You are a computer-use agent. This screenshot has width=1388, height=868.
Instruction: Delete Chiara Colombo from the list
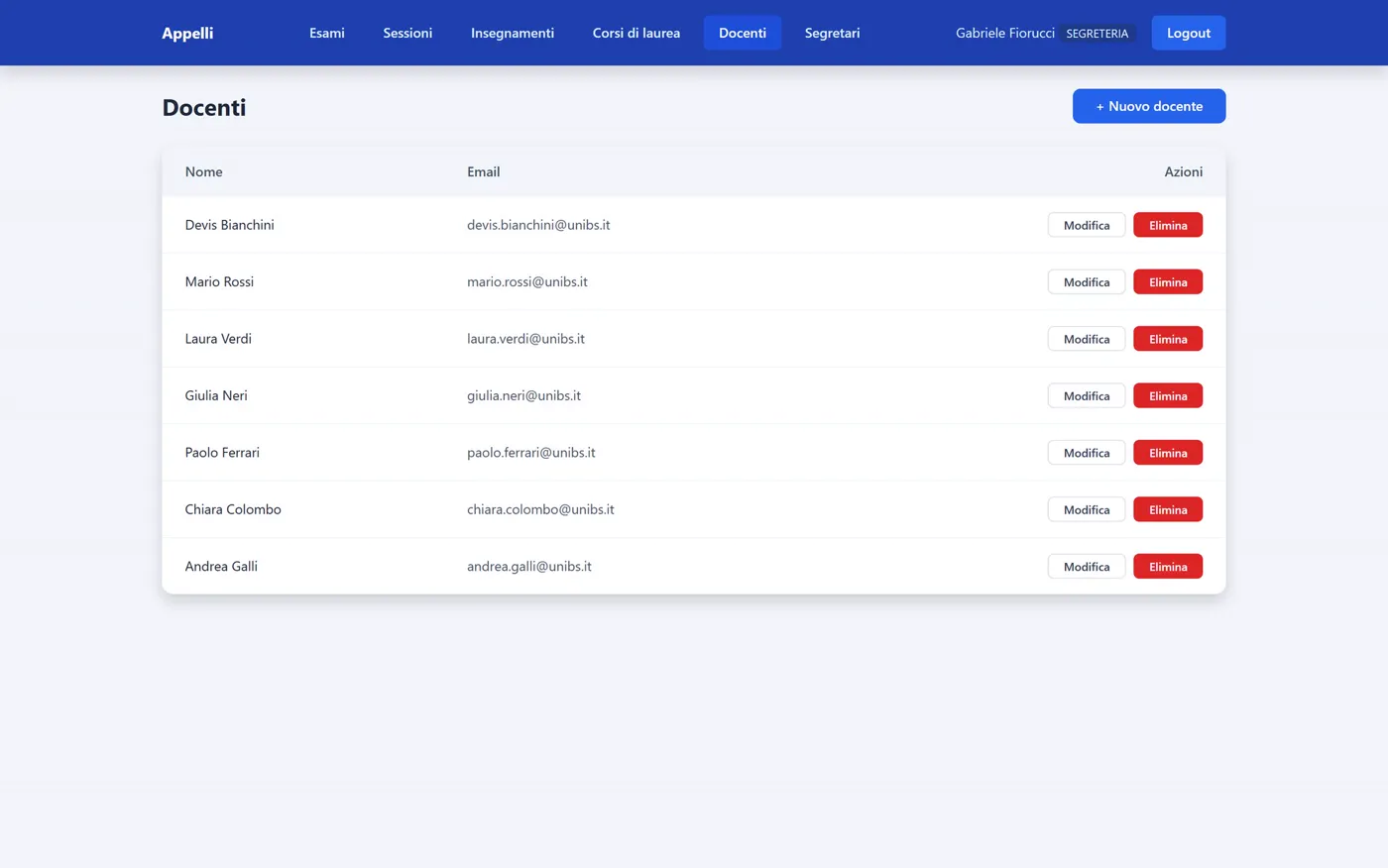coord(1168,509)
